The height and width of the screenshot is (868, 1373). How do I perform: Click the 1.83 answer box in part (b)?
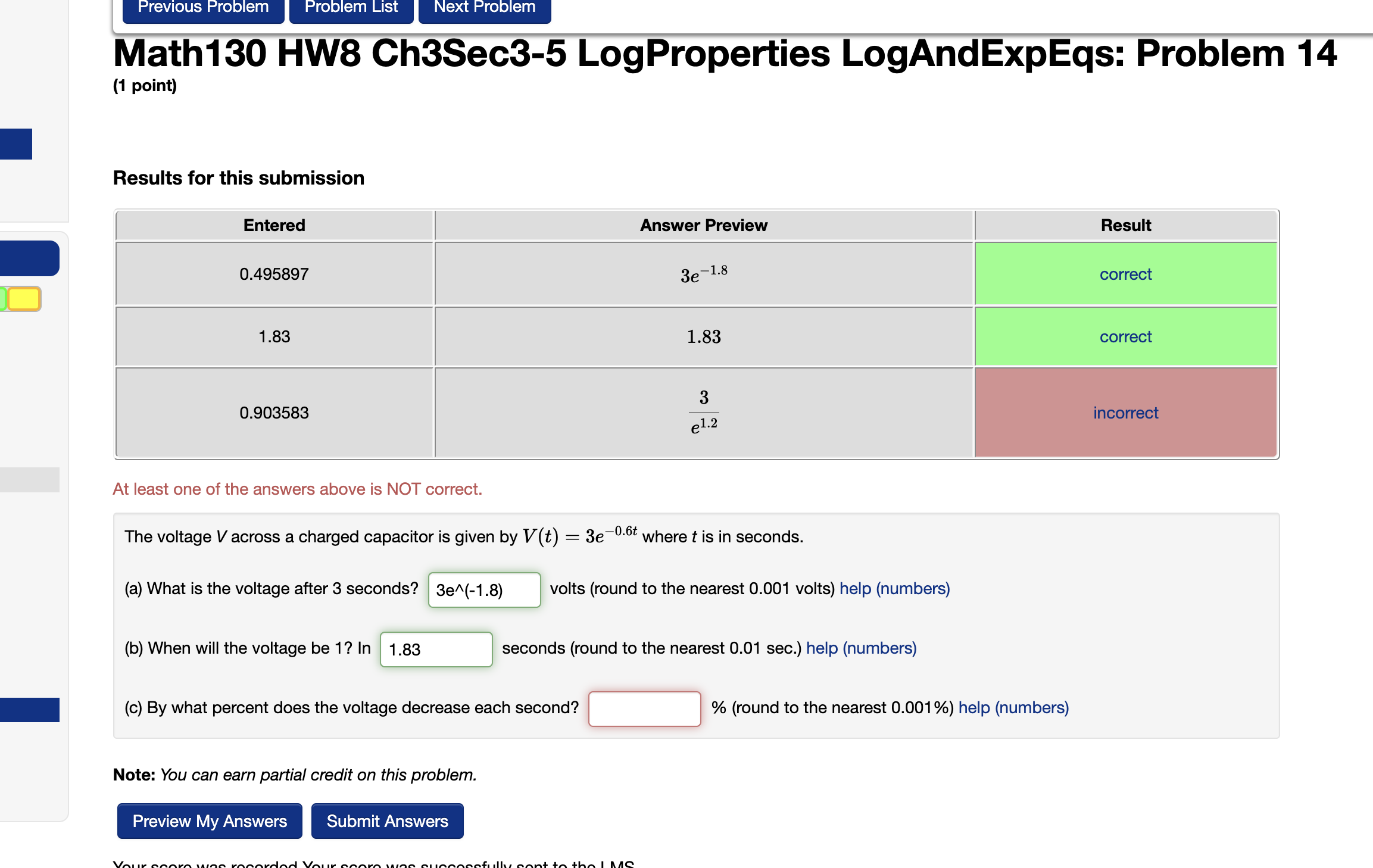[x=436, y=650]
